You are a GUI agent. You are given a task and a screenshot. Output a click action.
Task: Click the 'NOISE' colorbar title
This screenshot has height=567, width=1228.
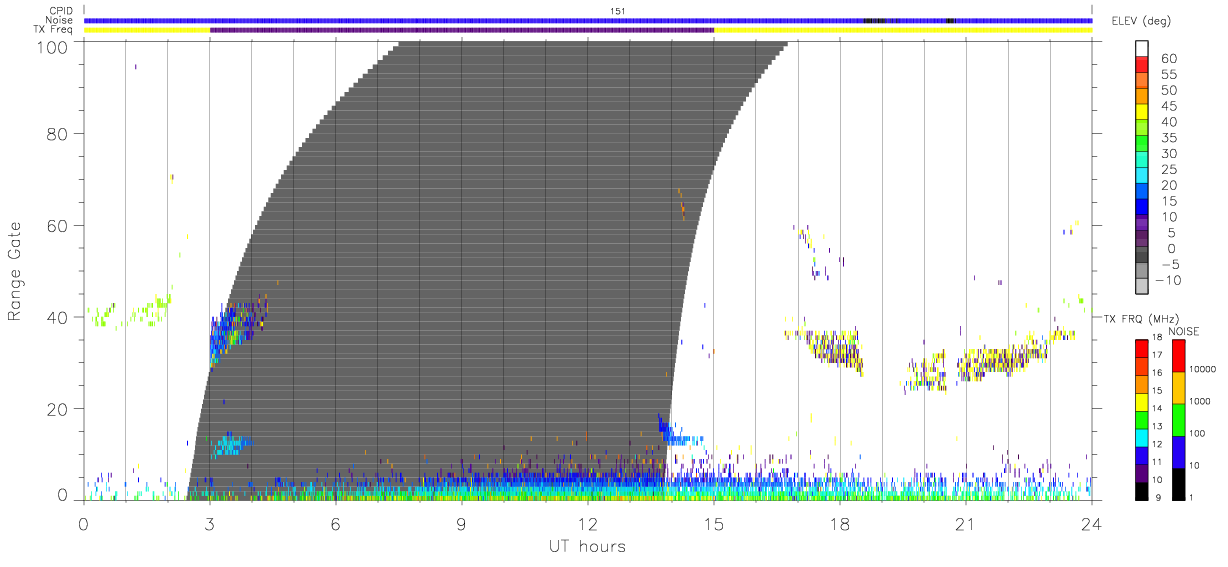[x=1184, y=332]
